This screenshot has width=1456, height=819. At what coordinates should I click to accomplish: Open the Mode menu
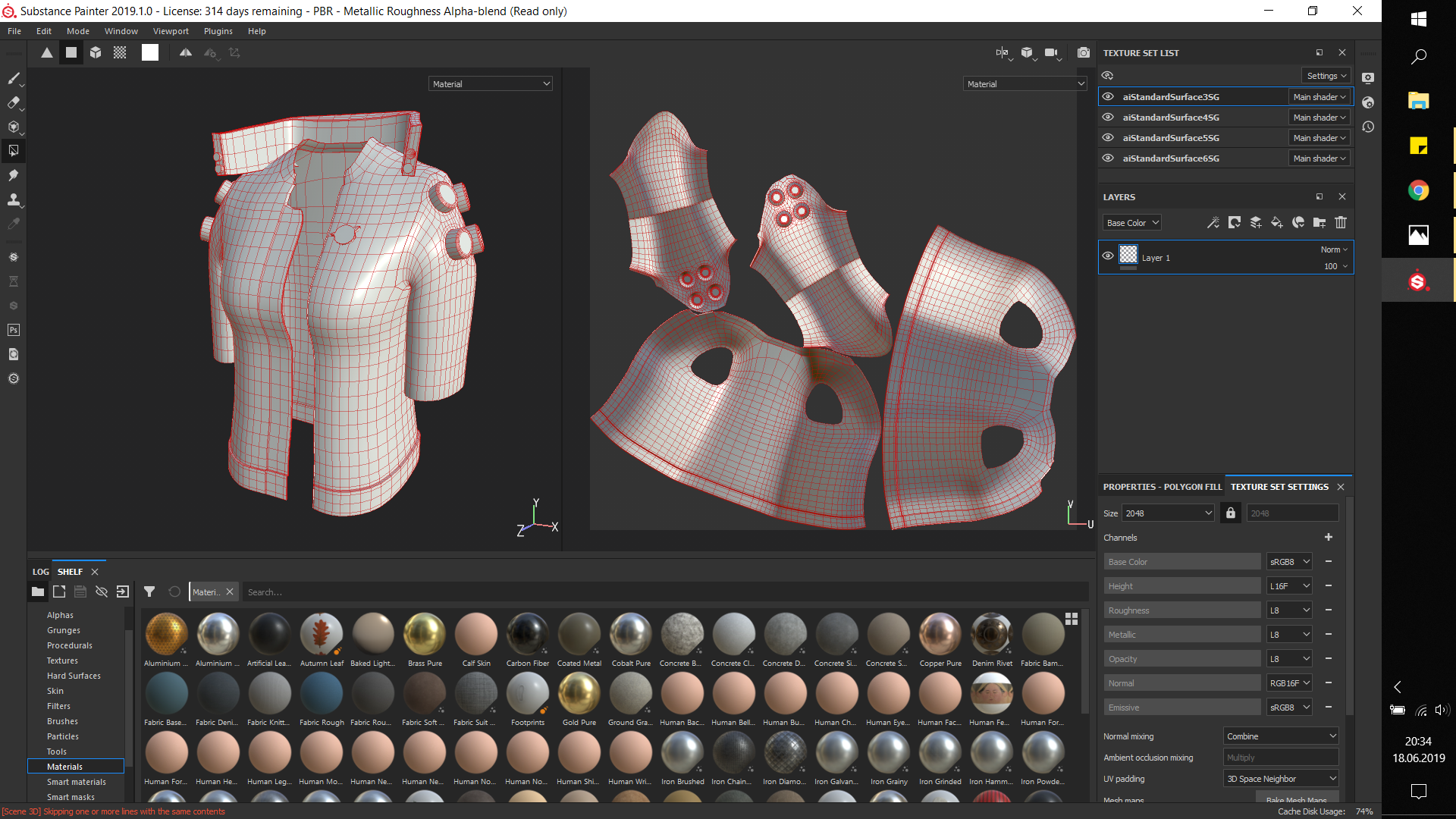pyautogui.click(x=80, y=30)
